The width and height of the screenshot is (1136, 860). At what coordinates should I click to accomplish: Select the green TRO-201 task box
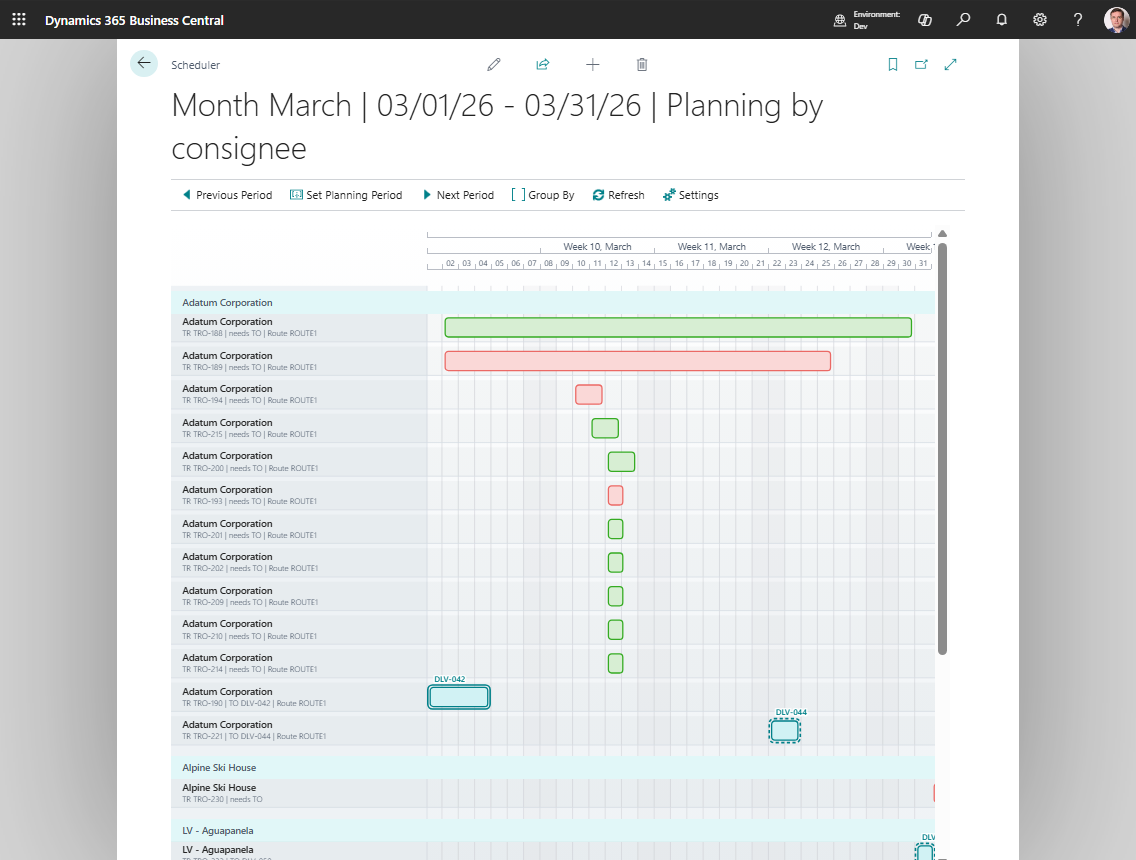[616, 529]
